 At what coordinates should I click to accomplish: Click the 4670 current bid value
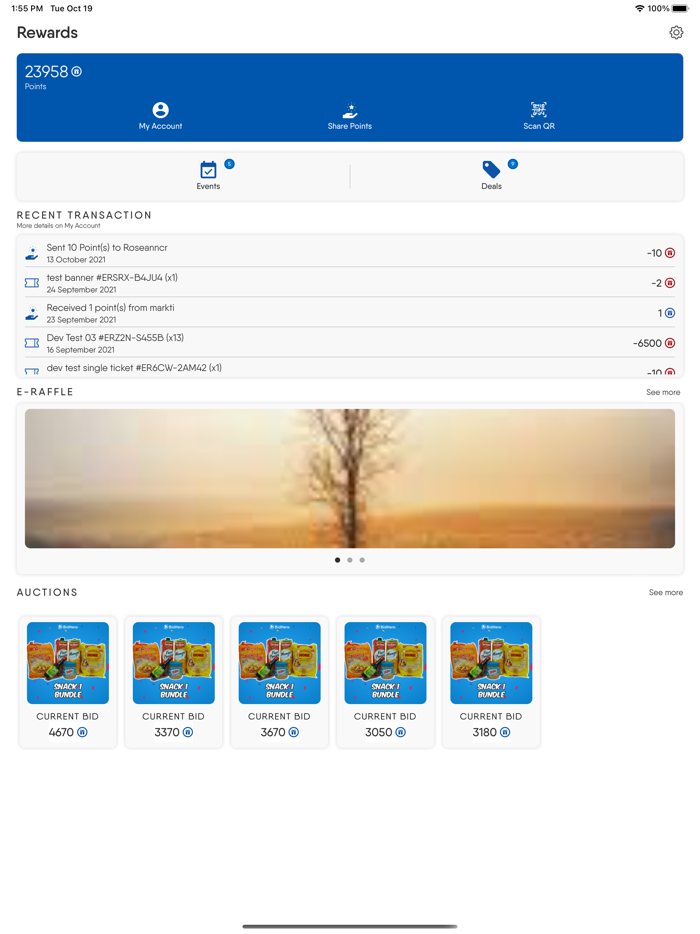click(61, 732)
